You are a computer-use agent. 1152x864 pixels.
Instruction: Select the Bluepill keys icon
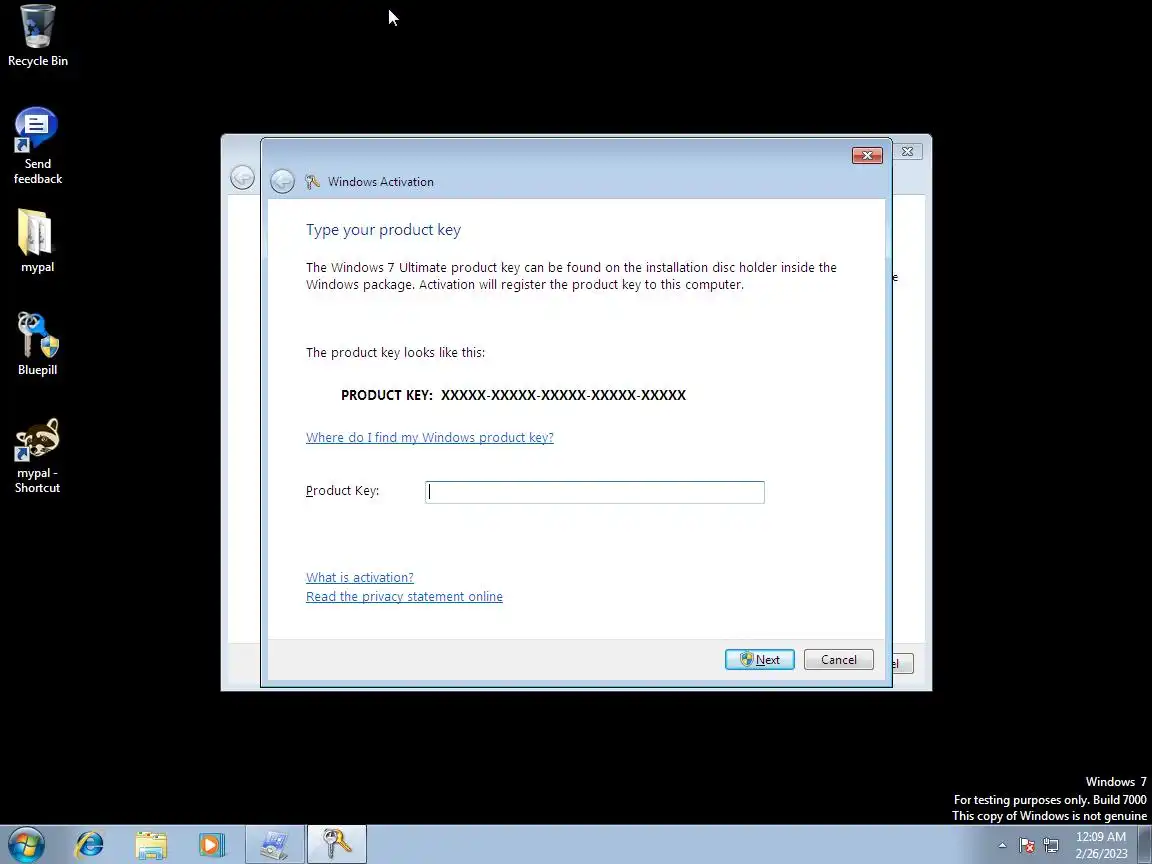pos(37,344)
